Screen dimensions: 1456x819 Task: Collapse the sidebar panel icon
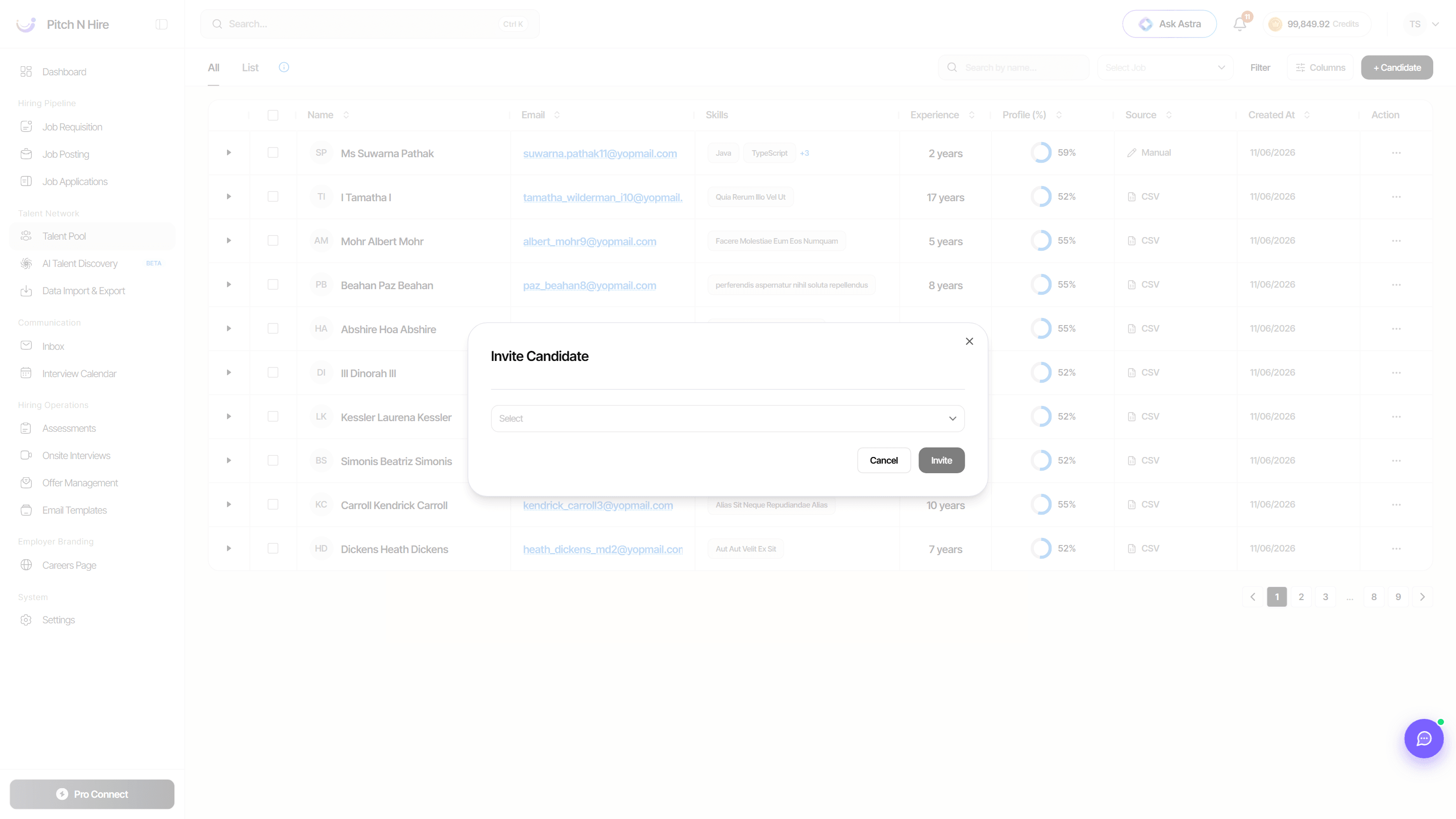[162, 24]
